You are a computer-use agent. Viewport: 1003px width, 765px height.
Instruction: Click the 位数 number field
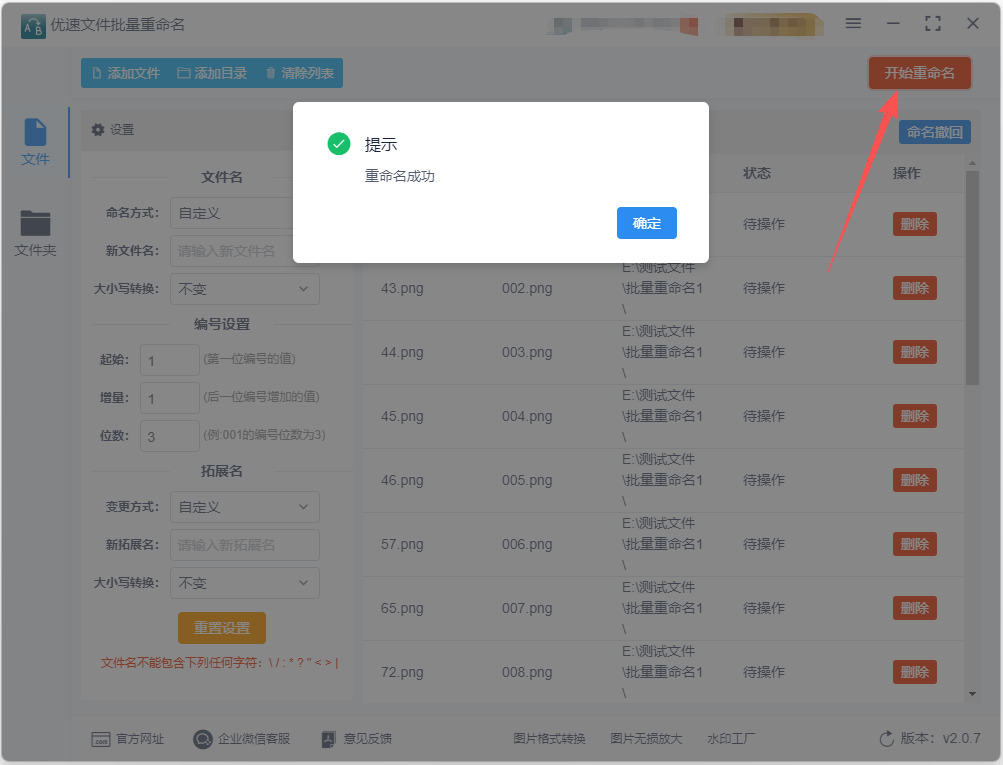[x=170, y=436]
